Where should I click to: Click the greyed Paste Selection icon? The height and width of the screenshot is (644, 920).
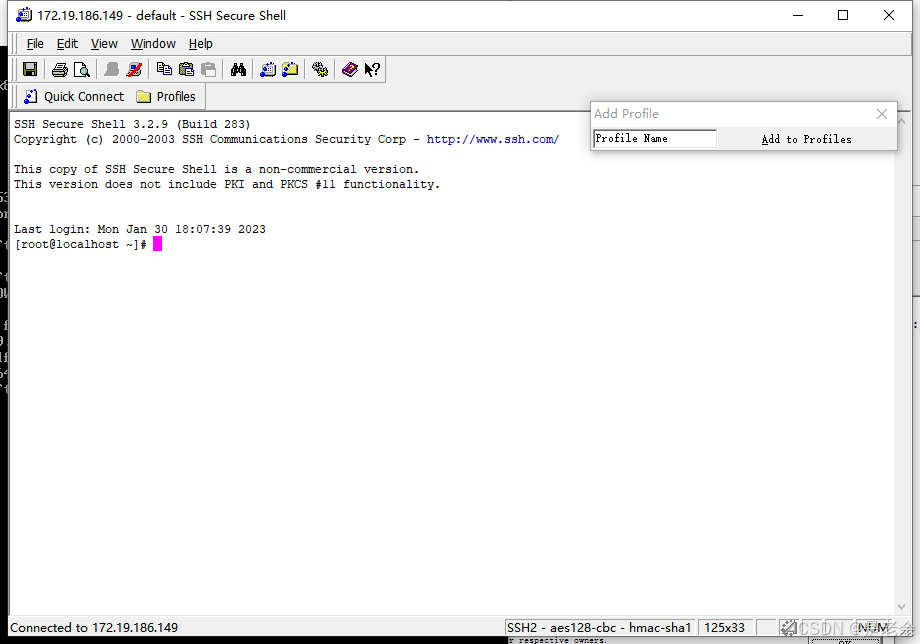click(208, 69)
